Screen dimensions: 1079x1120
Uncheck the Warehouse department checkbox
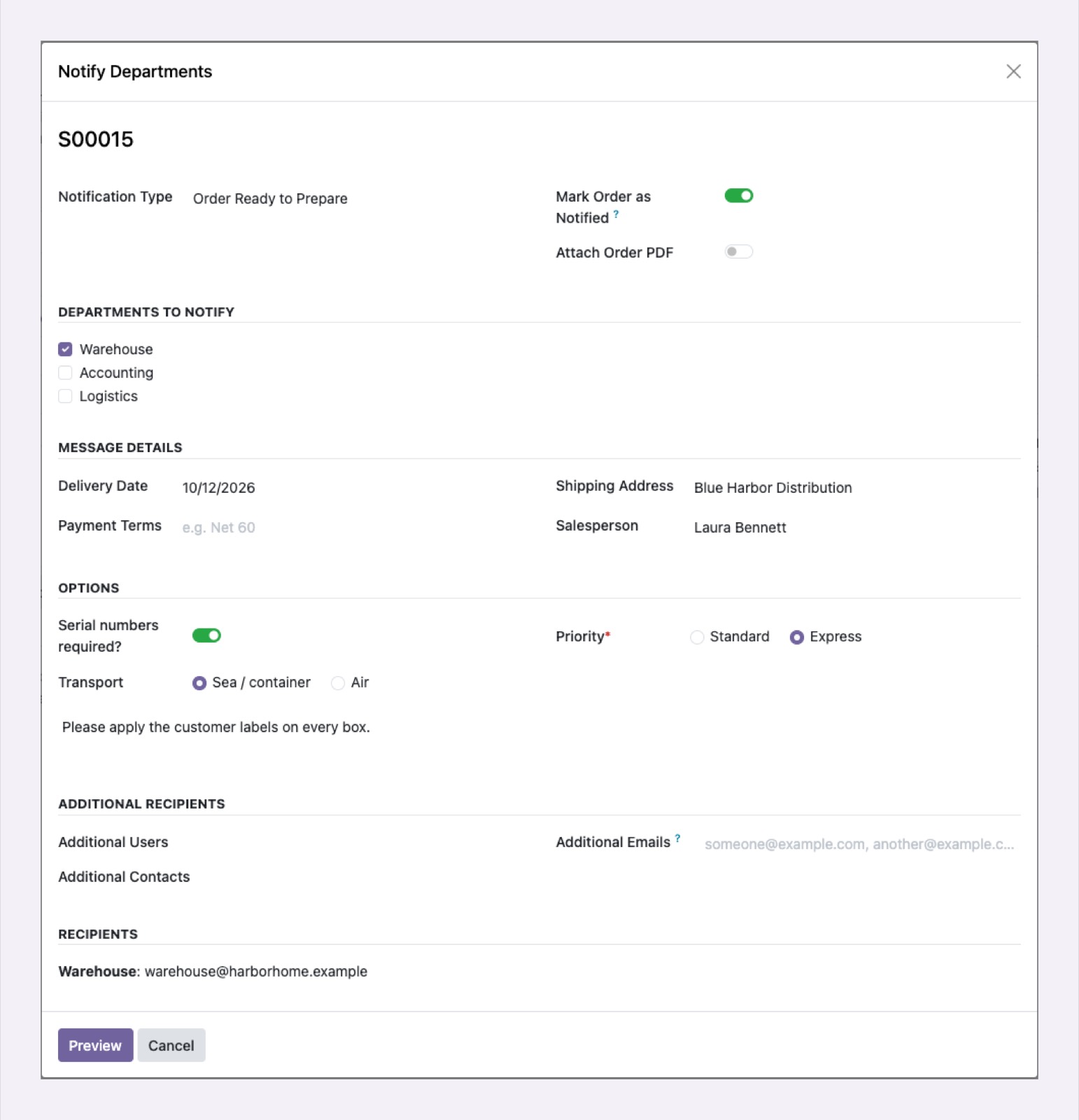65,349
